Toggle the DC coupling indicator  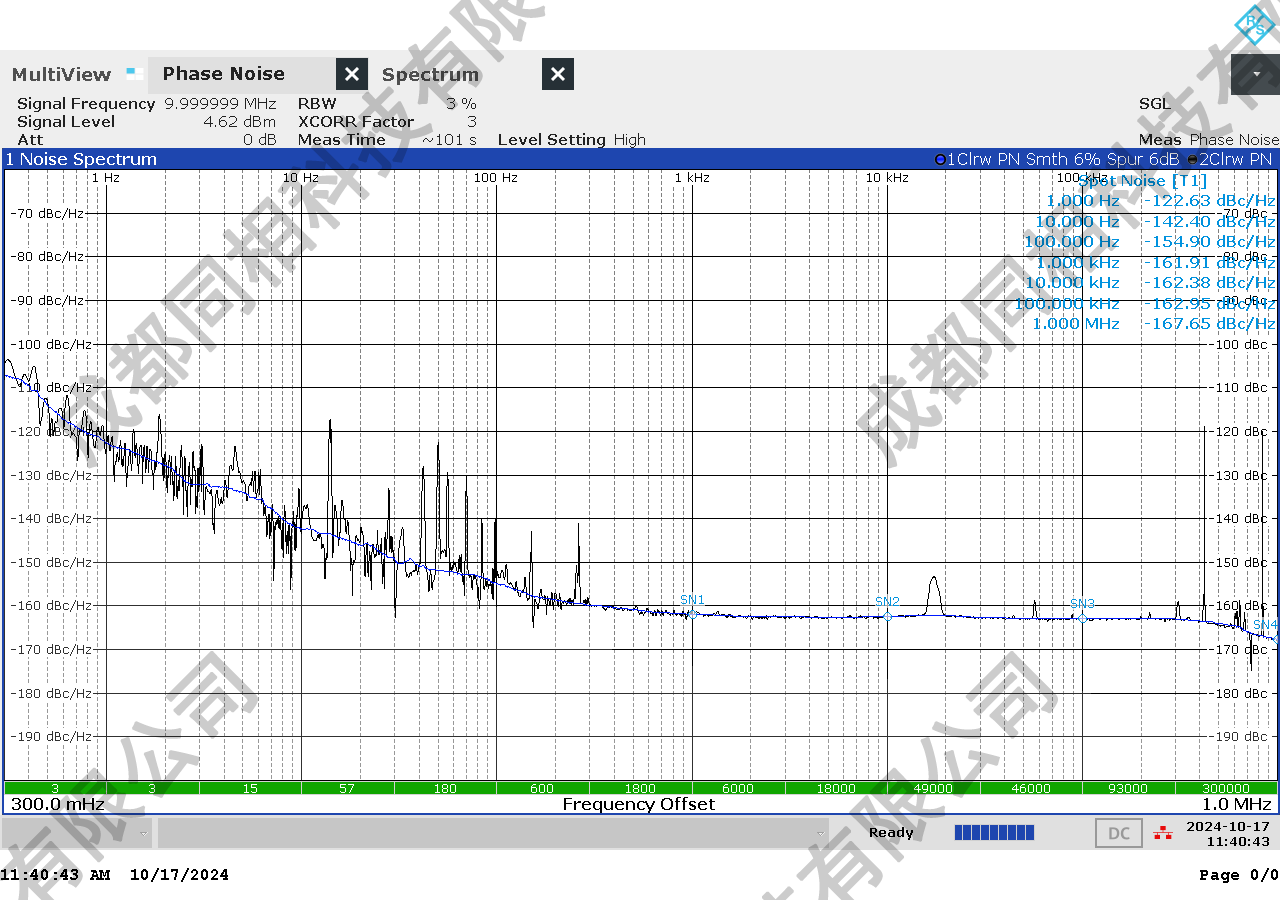(1118, 833)
